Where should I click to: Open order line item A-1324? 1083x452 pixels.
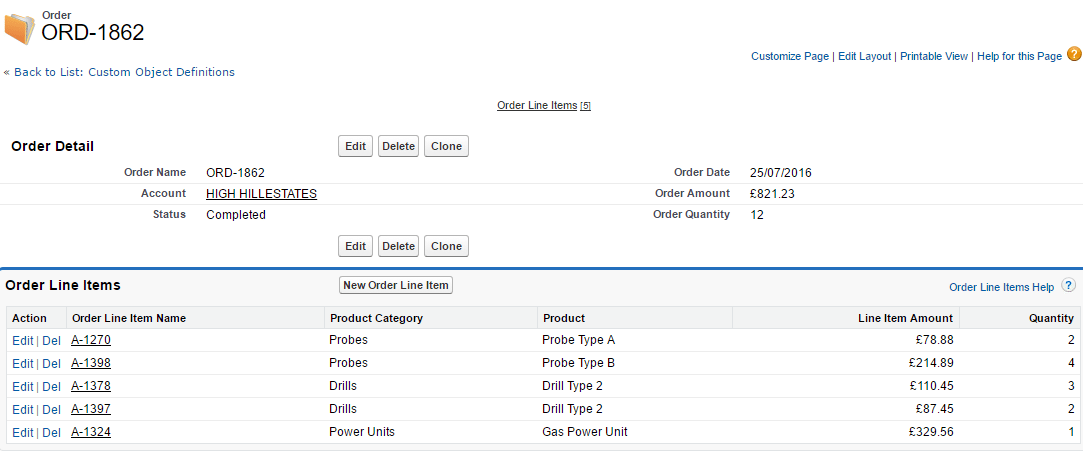coord(91,432)
